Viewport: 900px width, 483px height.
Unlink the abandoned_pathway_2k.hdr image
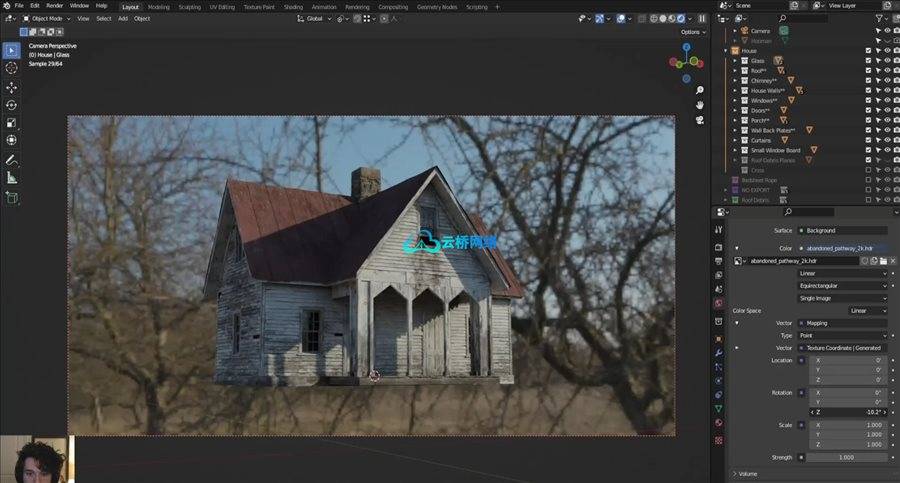click(x=893, y=261)
